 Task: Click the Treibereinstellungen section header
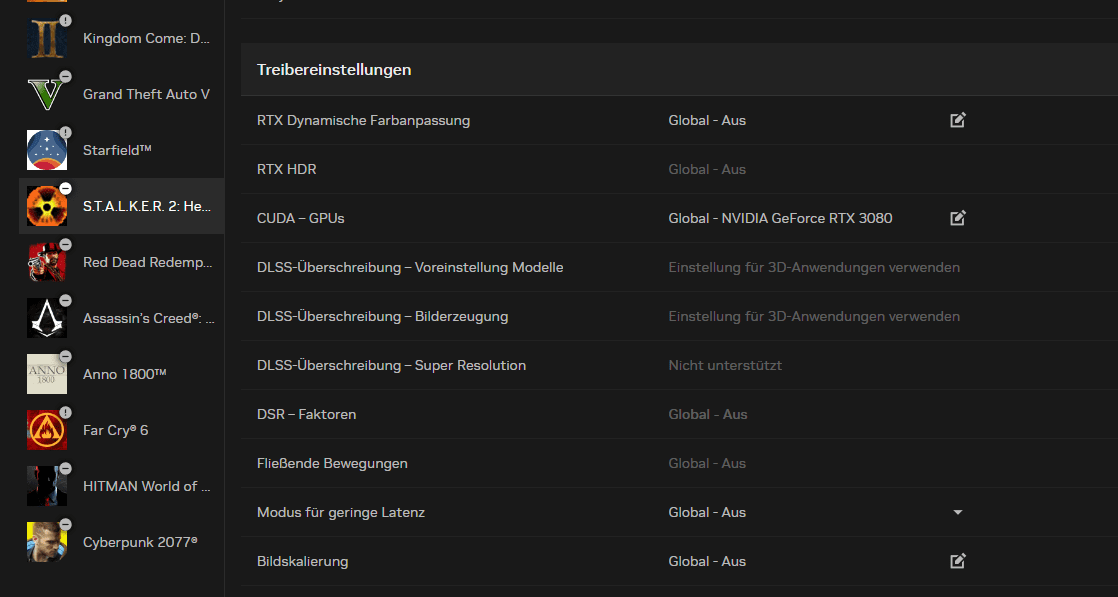pos(334,70)
